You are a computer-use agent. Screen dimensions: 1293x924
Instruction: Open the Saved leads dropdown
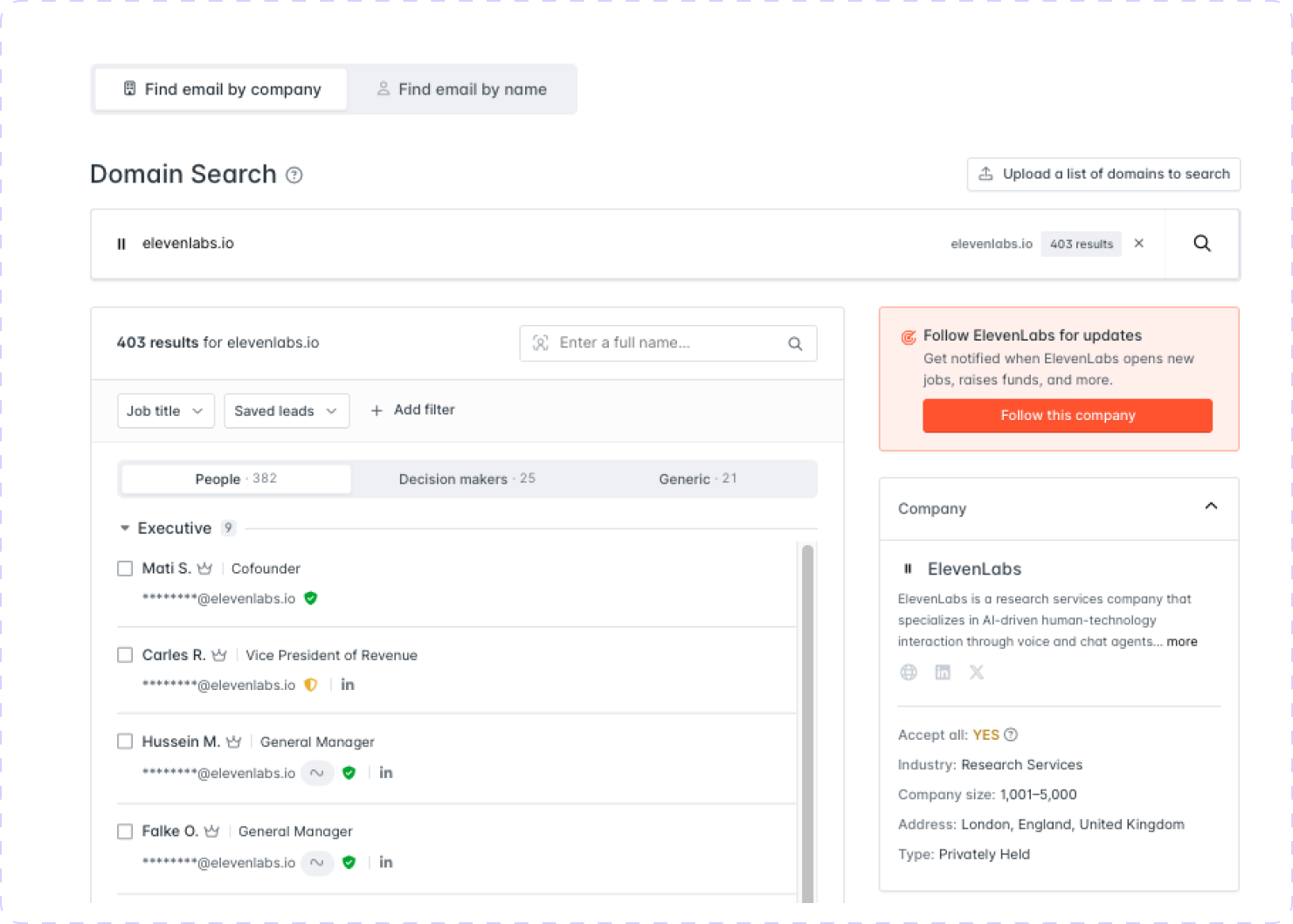[x=287, y=410]
